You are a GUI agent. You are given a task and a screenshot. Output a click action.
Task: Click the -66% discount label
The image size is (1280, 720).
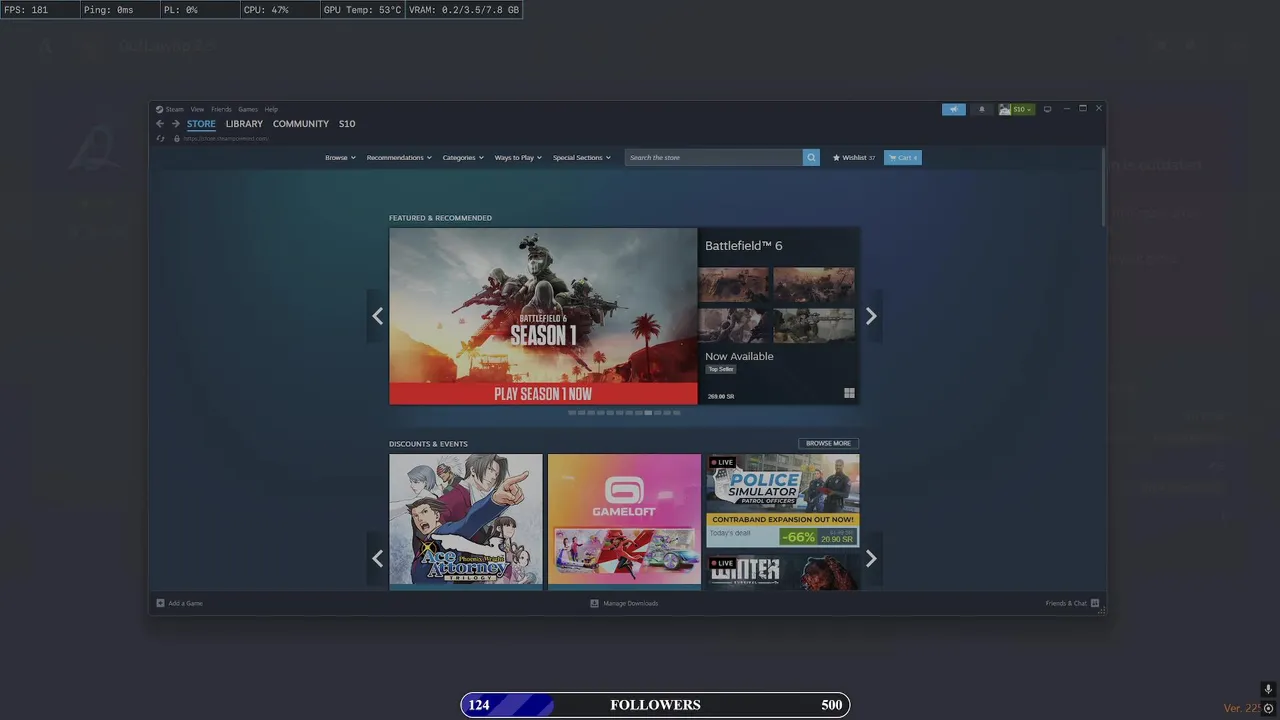click(798, 537)
